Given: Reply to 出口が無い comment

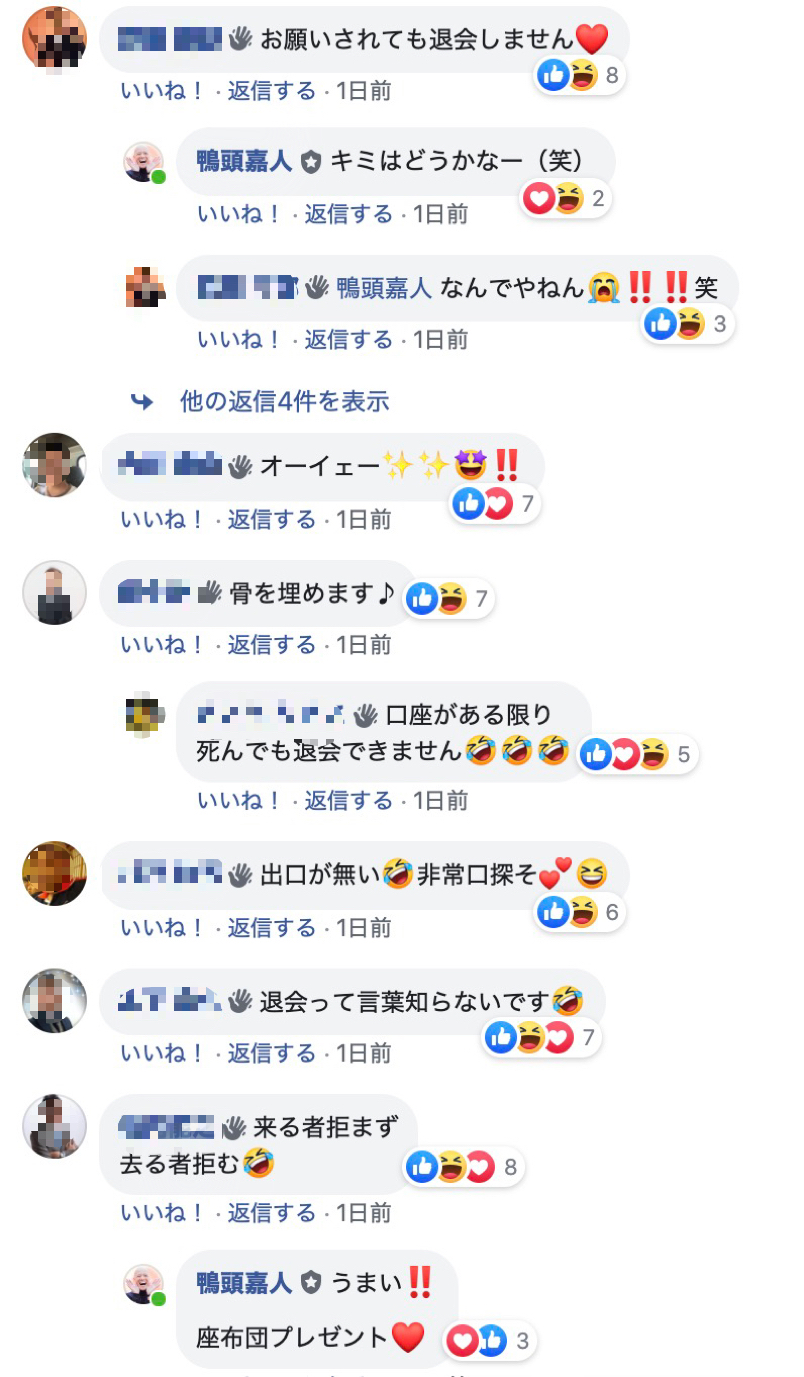Looking at the screenshot, I should pos(271,927).
